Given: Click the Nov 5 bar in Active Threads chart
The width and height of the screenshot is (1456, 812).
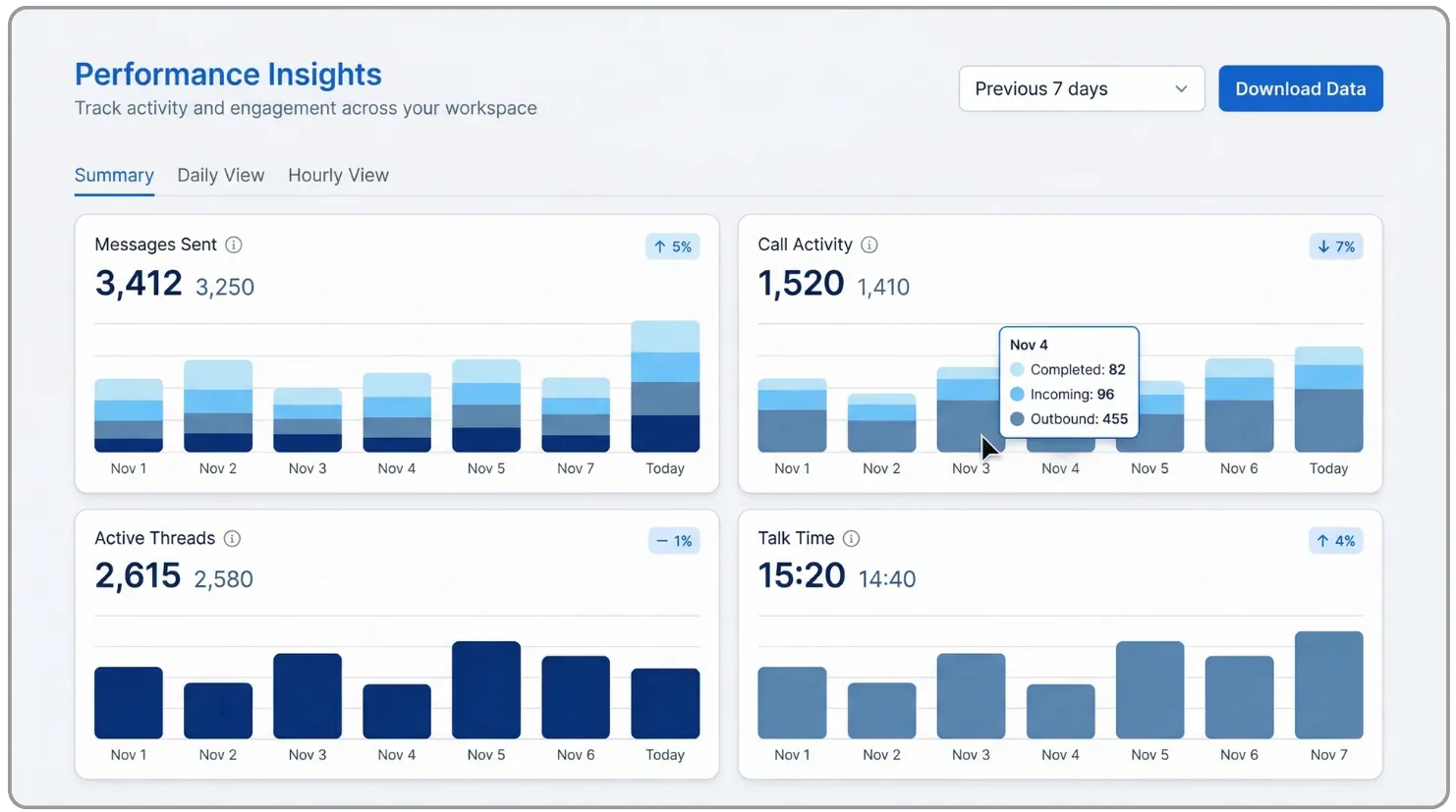Looking at the screenshot, I should [486, 689].
